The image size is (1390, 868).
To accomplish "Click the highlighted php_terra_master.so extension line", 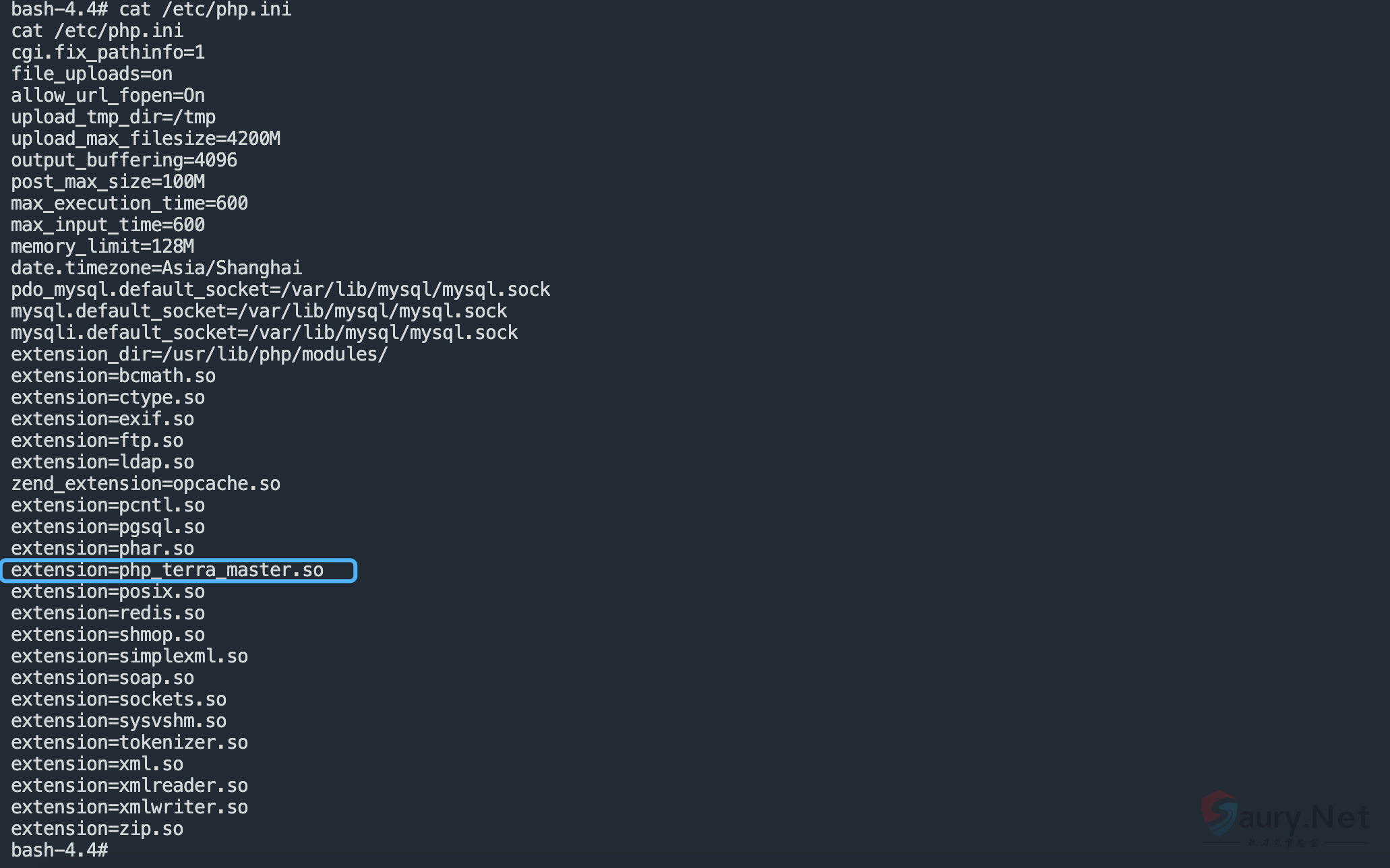I will tap(167, 570).
